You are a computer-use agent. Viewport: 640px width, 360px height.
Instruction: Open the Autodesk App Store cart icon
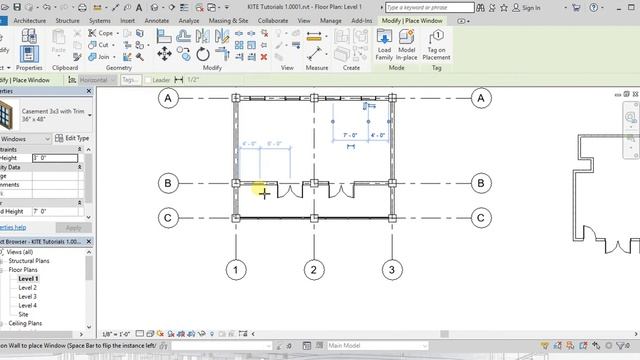[576, 7]
